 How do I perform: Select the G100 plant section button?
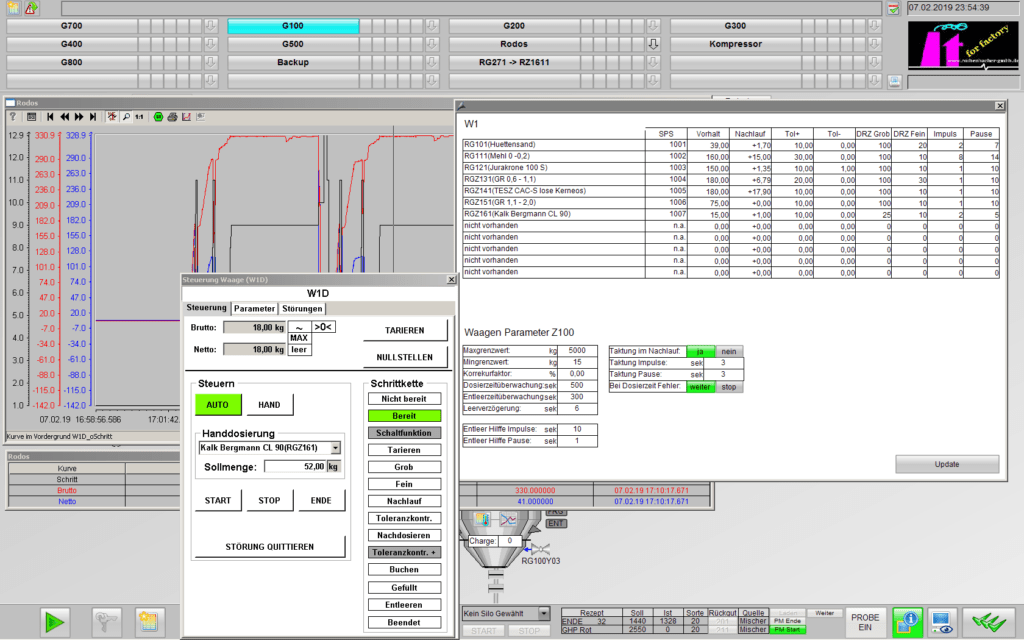click(292, 26)
